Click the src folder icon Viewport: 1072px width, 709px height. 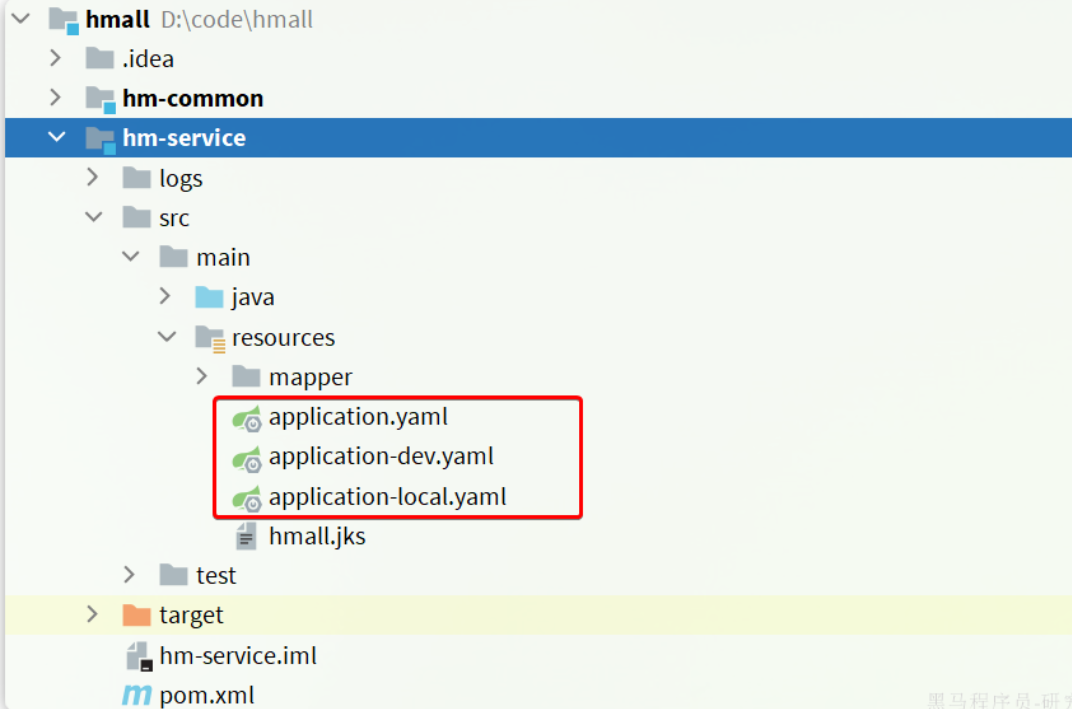(x=137, y=217)
